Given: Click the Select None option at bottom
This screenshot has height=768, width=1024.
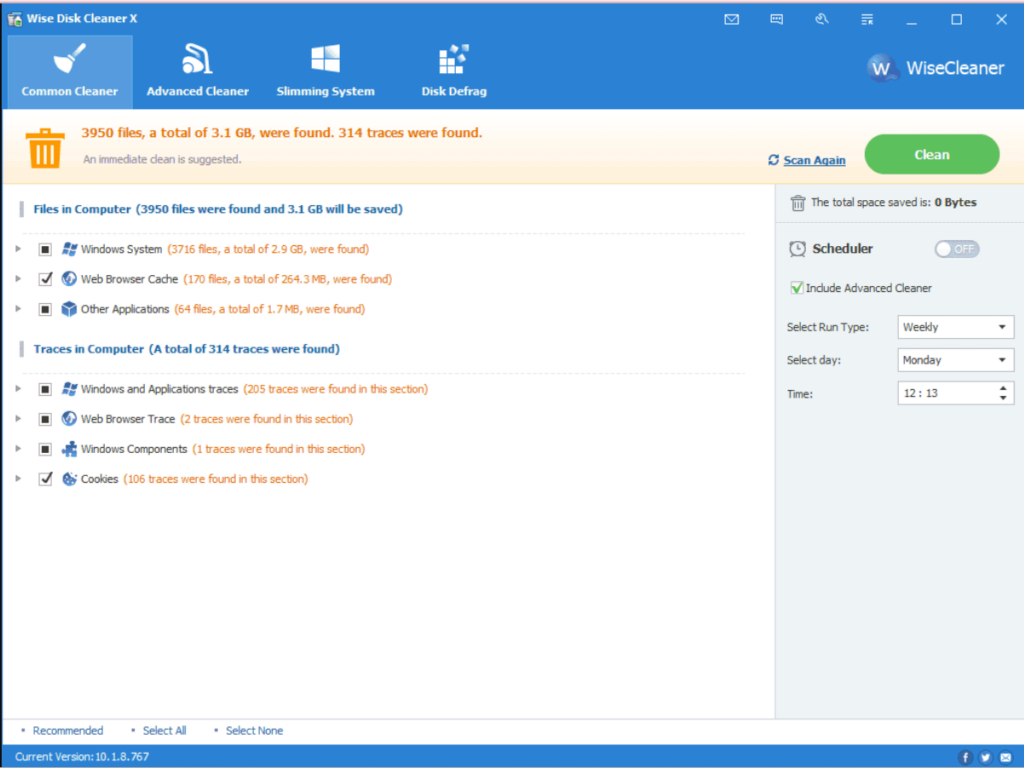Looking at the screenshot, I should [x=253, y=730].
